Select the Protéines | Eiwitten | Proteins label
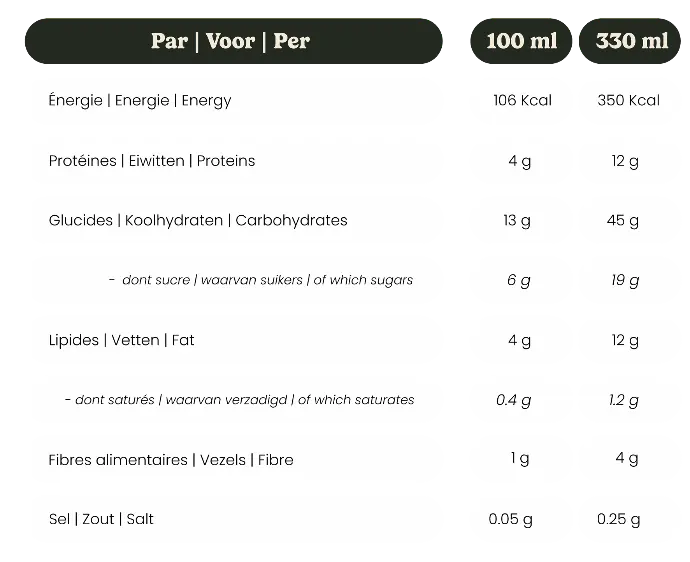 (x=152, y=160)
